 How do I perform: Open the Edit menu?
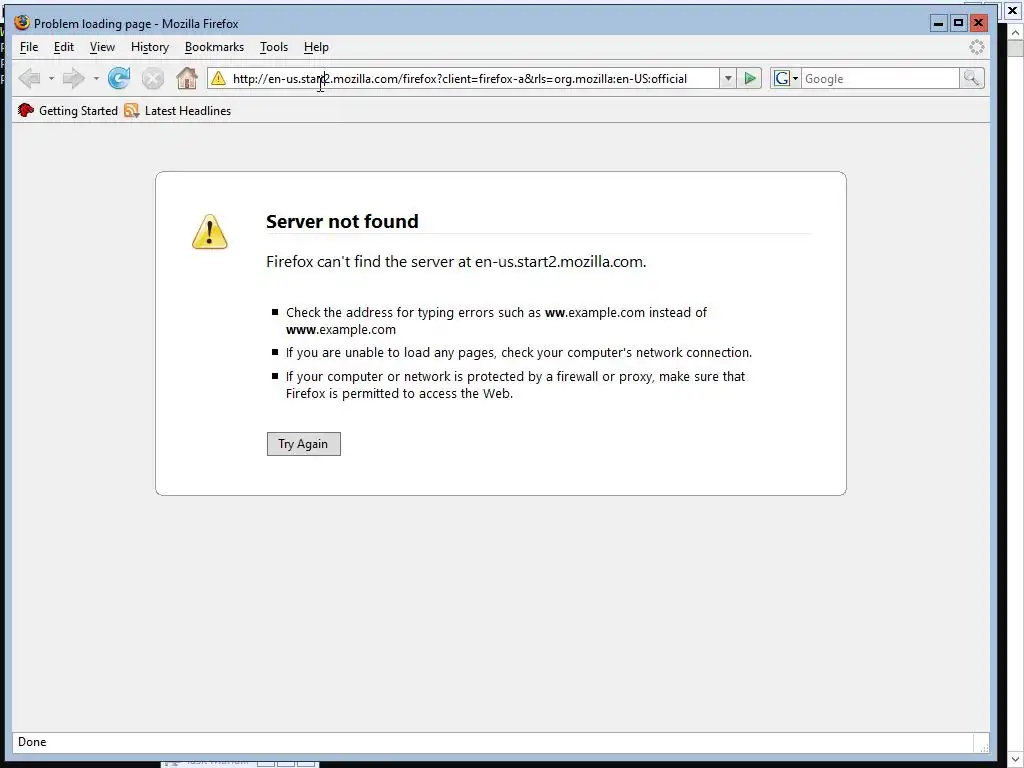pos(63,47)
